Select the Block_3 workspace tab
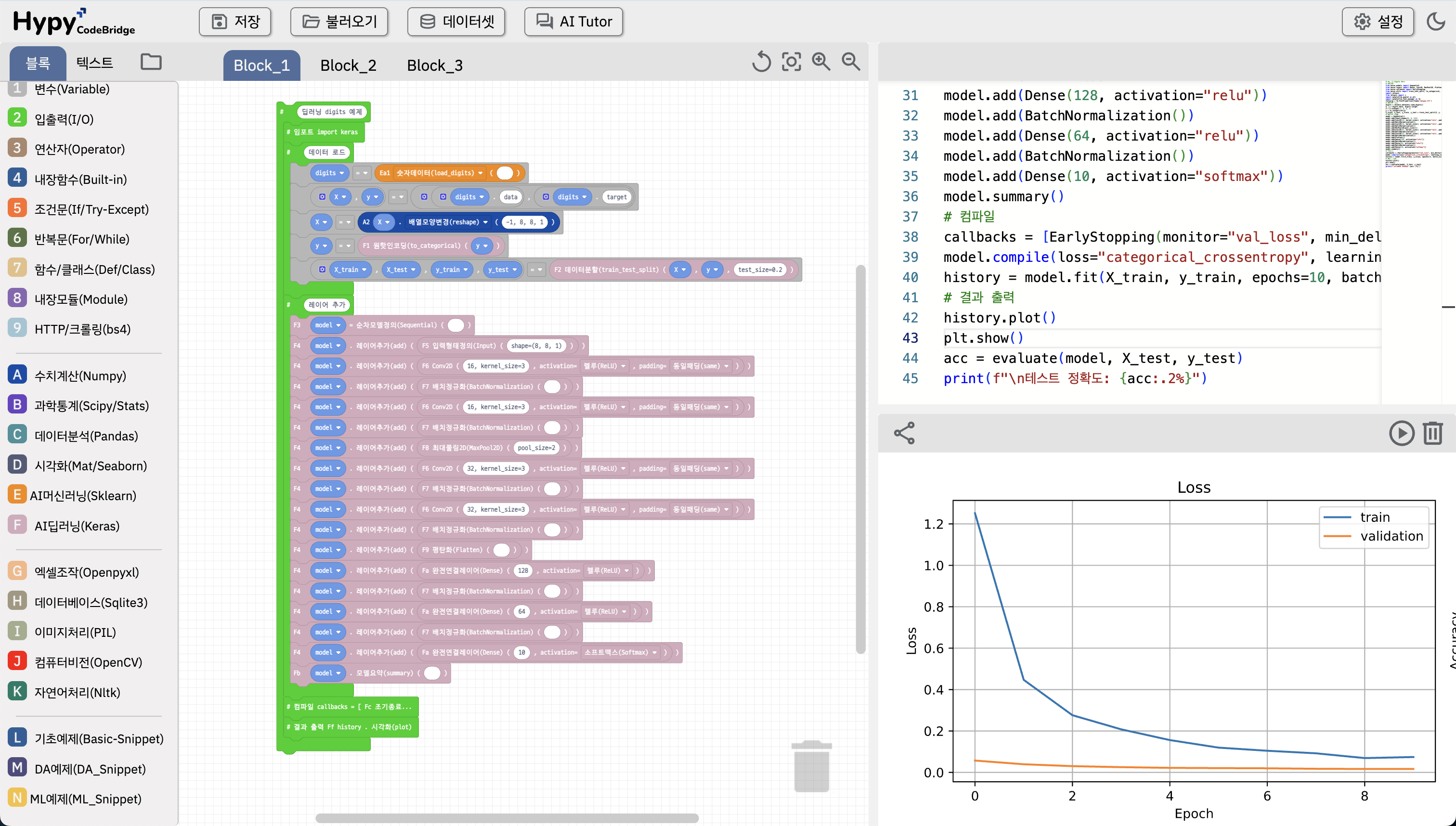 pos(435,65)
